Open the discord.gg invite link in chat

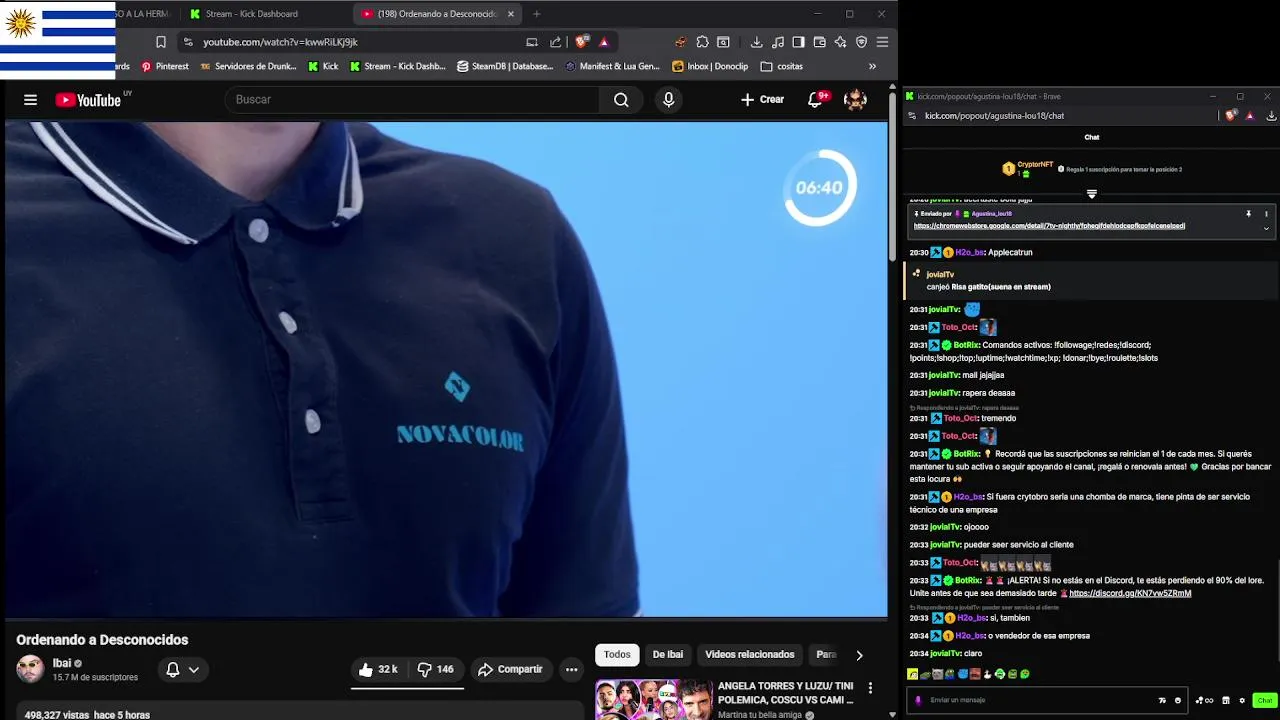[1130, 593]
